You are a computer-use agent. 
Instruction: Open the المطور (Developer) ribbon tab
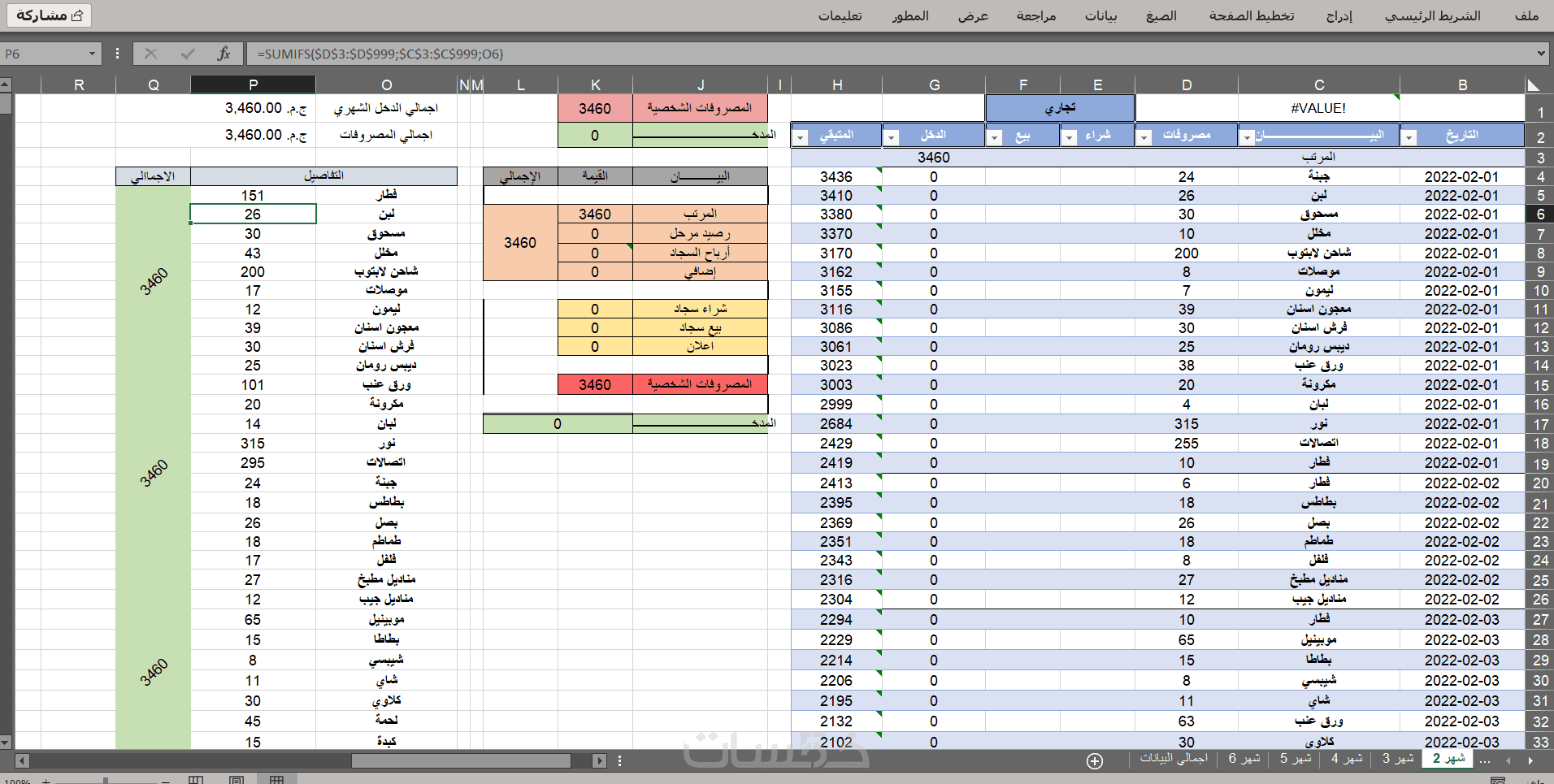coord(910,15)
